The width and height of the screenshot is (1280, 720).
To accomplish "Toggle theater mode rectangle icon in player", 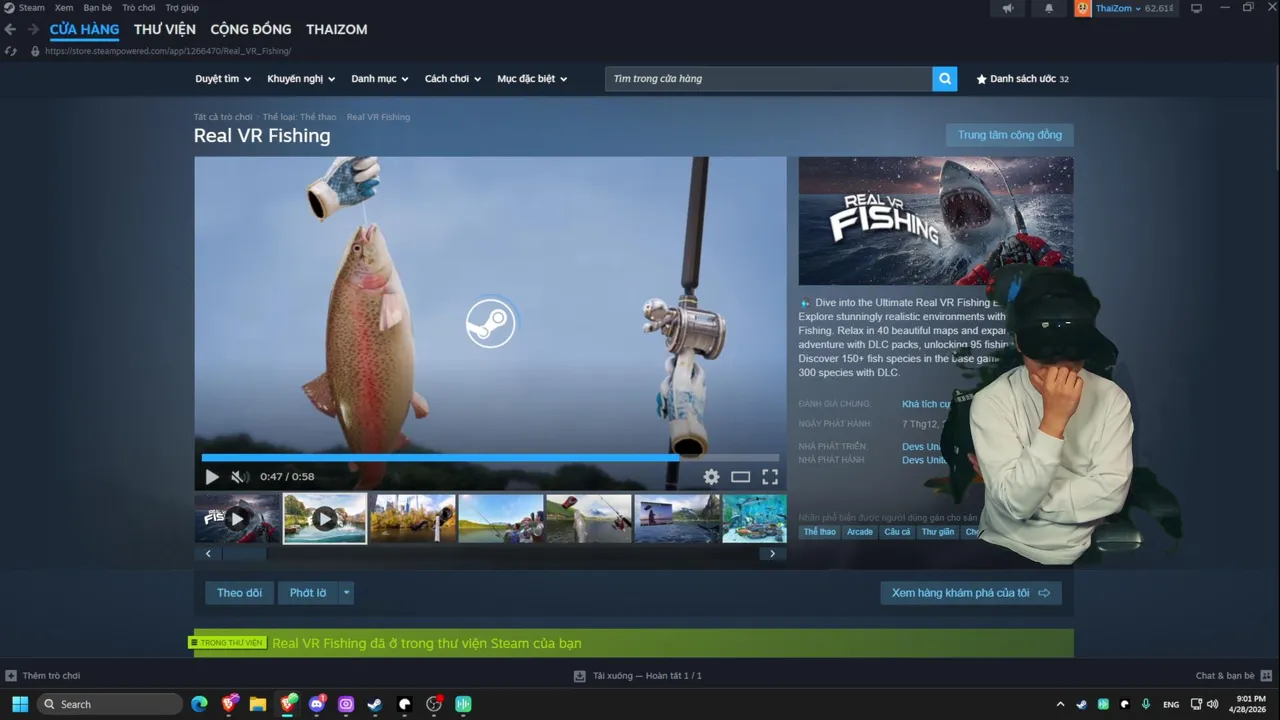I will [x=740, y=477].
